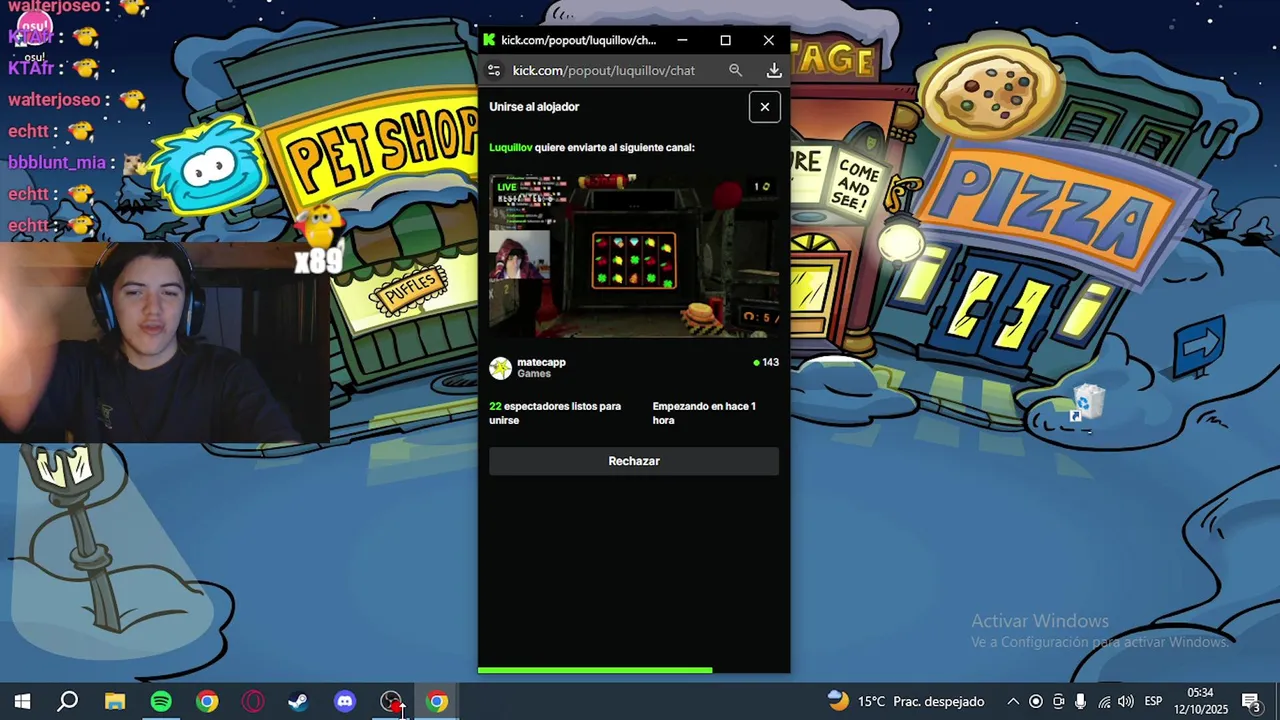Open the ESP language input indicator
Viewport: 1280px width, 720px height.
click(1153, 701)
